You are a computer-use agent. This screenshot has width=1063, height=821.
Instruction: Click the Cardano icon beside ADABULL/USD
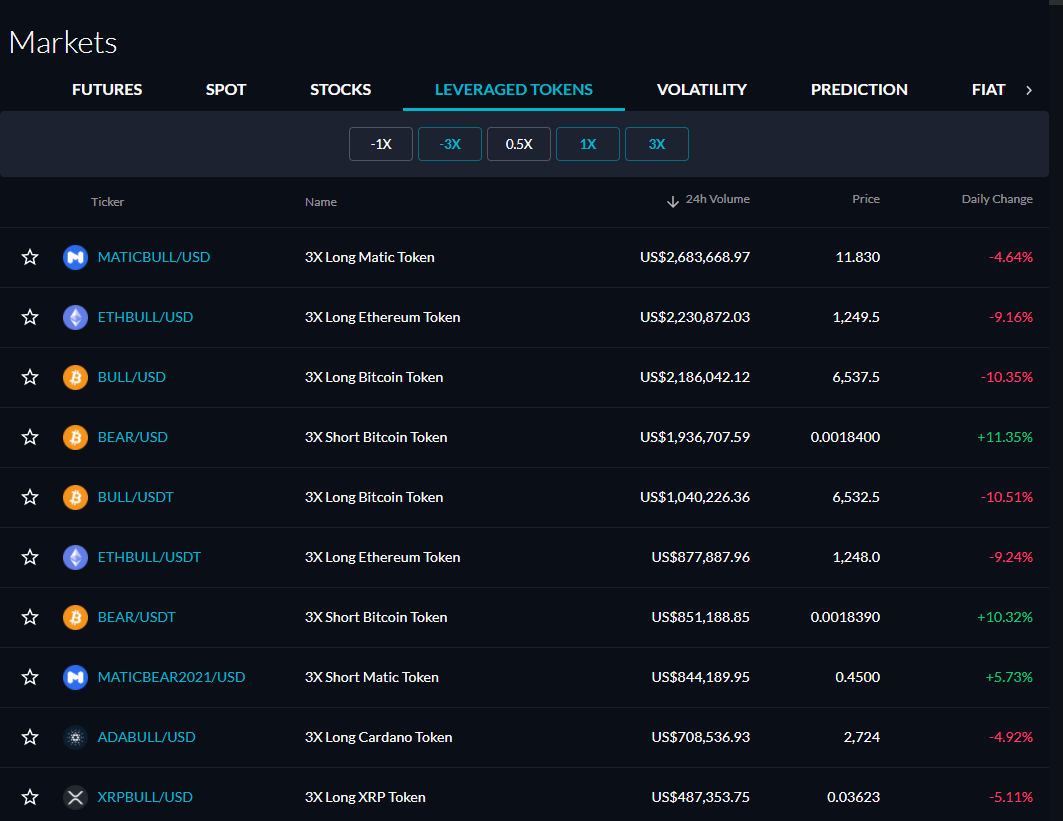click(x=75, y=737)
